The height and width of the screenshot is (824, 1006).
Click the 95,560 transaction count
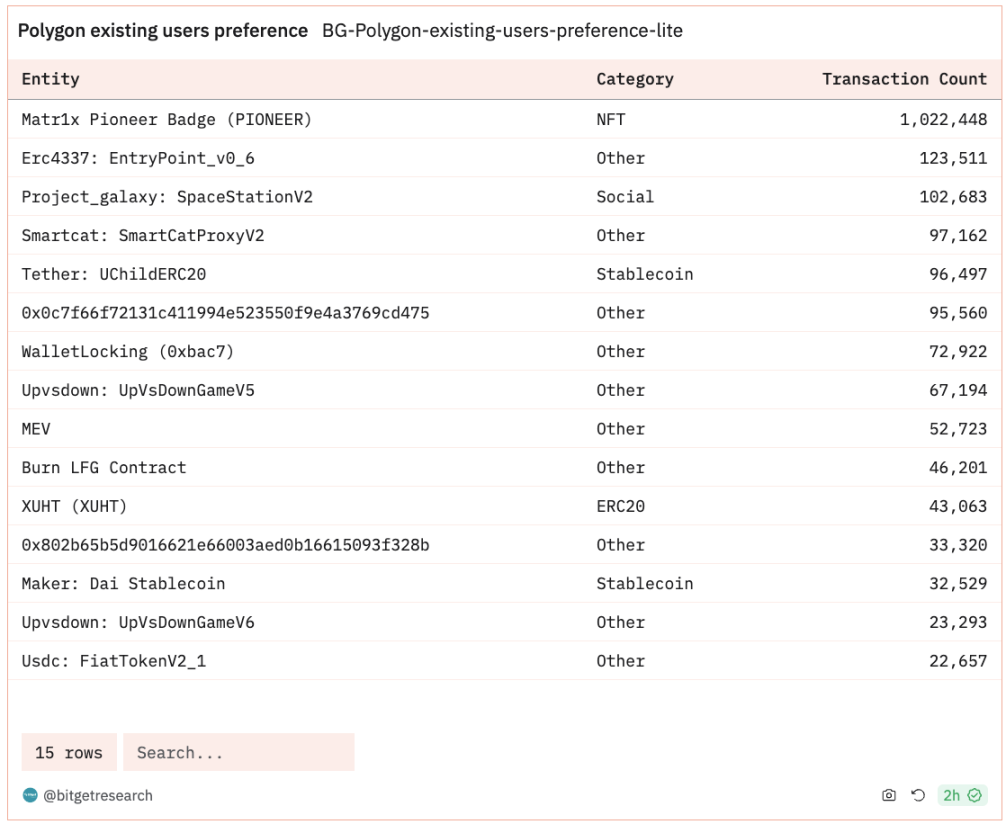pos(959,313)
